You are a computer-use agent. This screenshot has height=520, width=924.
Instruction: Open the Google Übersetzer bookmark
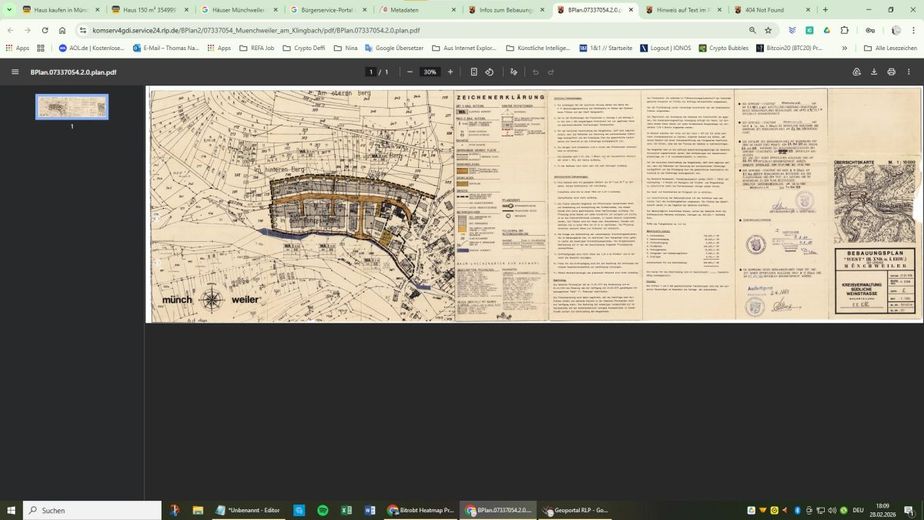point(394,48)
